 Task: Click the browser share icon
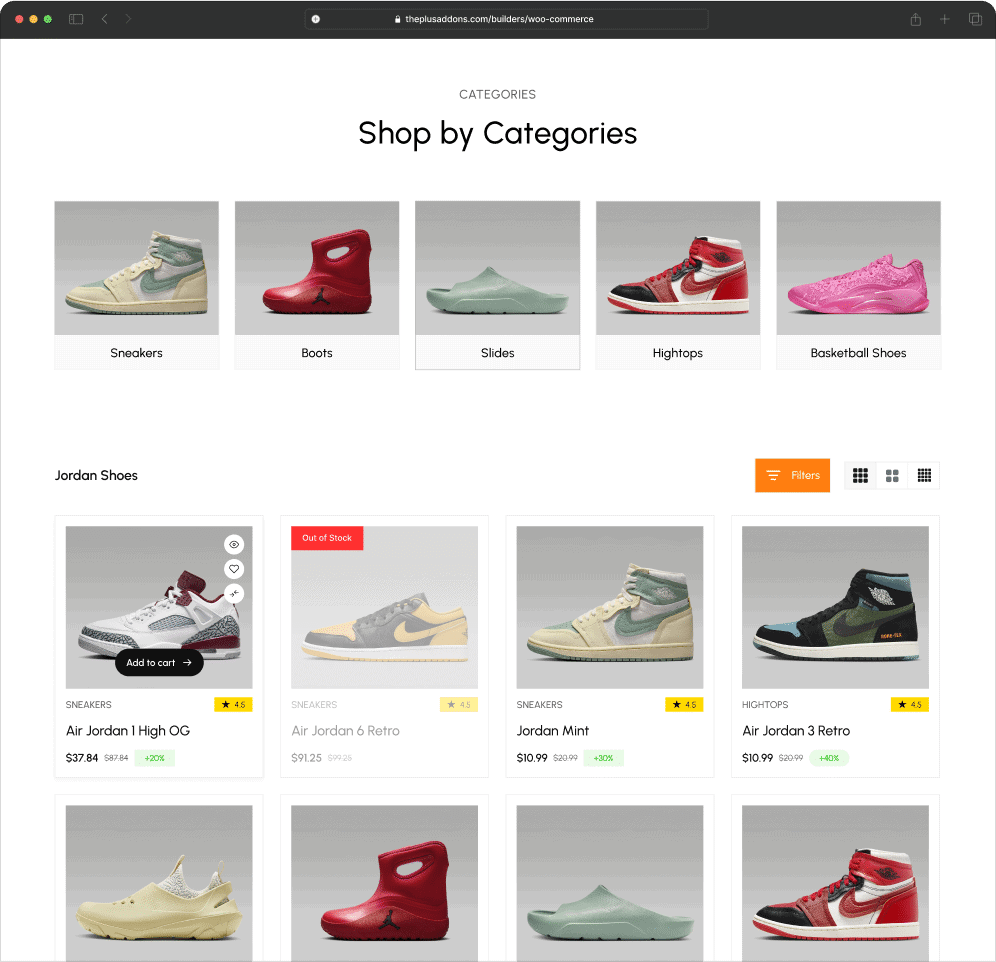coord(915,19)
